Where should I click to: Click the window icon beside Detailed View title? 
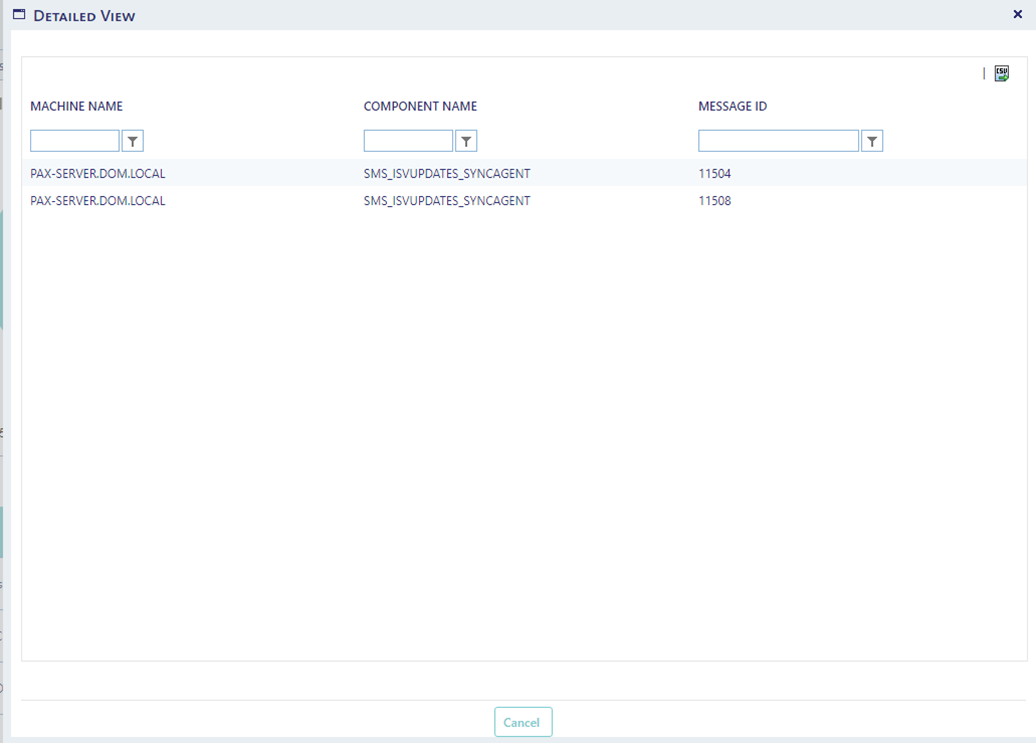click(x=19, y=15)
